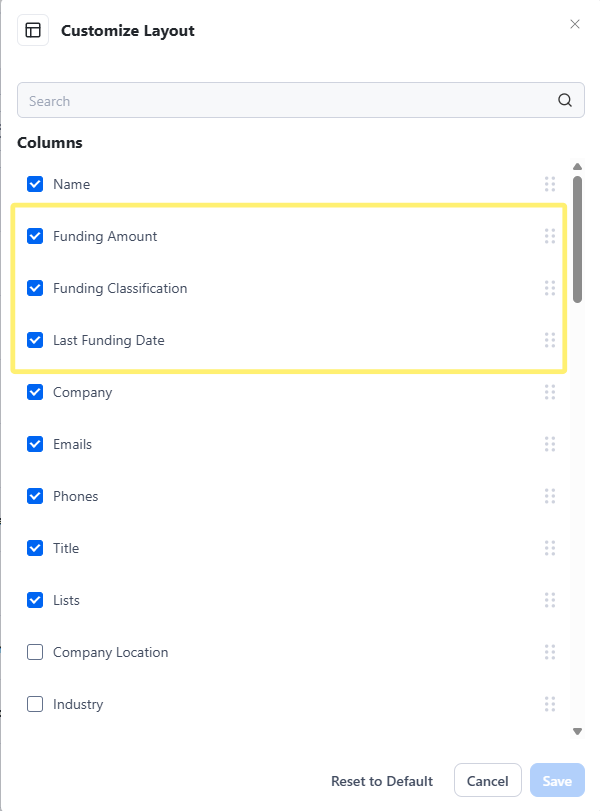Toggle off the Lists column
The height and width of the screenshot is (811, 600).
[x=35, y=600]
